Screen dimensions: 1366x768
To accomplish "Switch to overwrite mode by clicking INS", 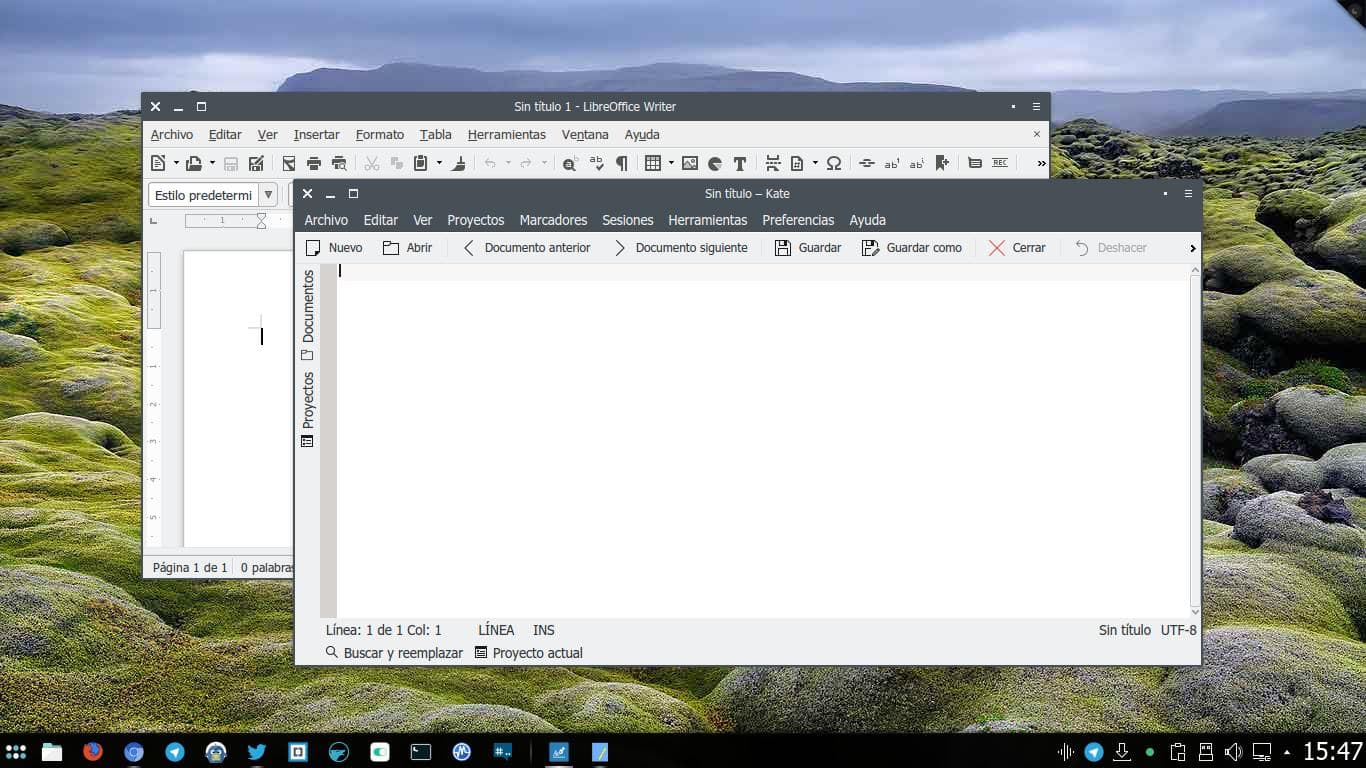I will pyautogui.click(x=543, y=629).
